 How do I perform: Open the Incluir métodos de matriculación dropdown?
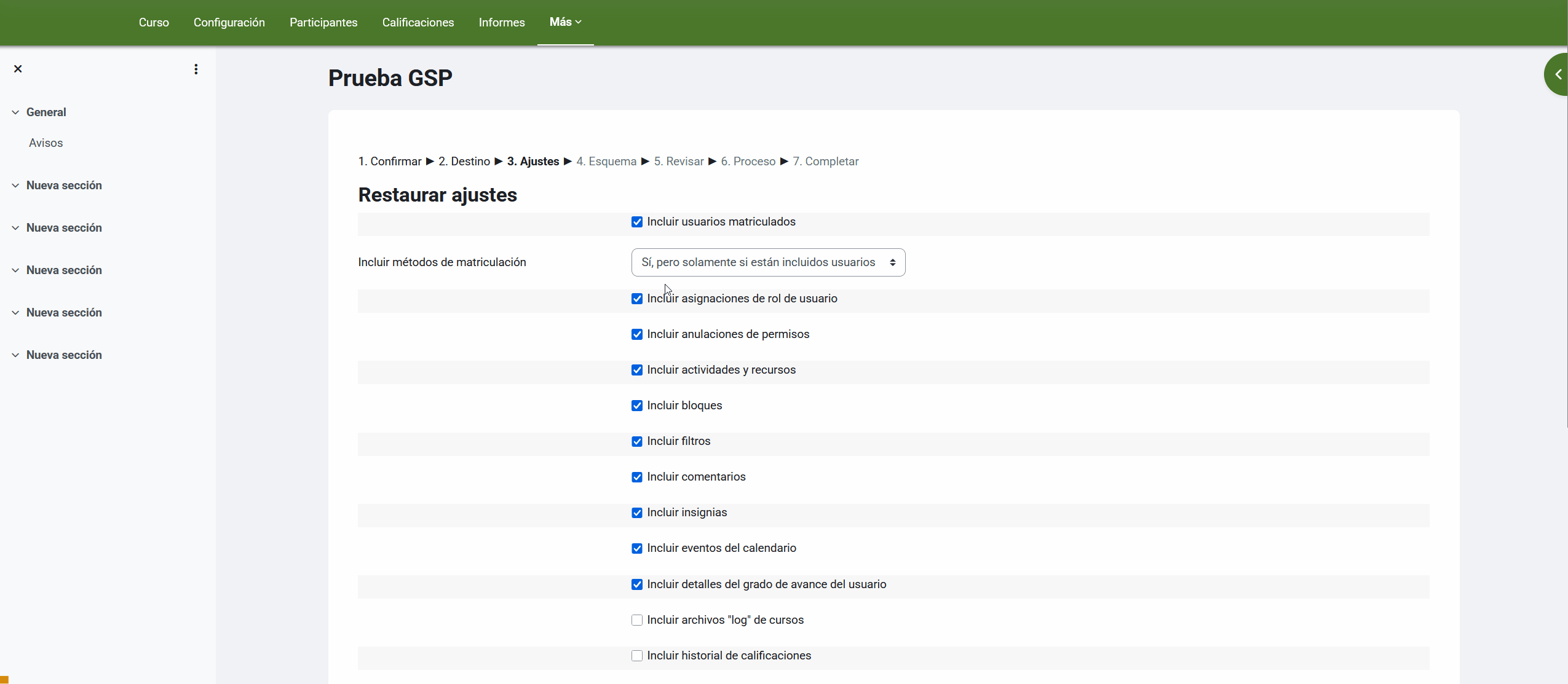(768, 262)
